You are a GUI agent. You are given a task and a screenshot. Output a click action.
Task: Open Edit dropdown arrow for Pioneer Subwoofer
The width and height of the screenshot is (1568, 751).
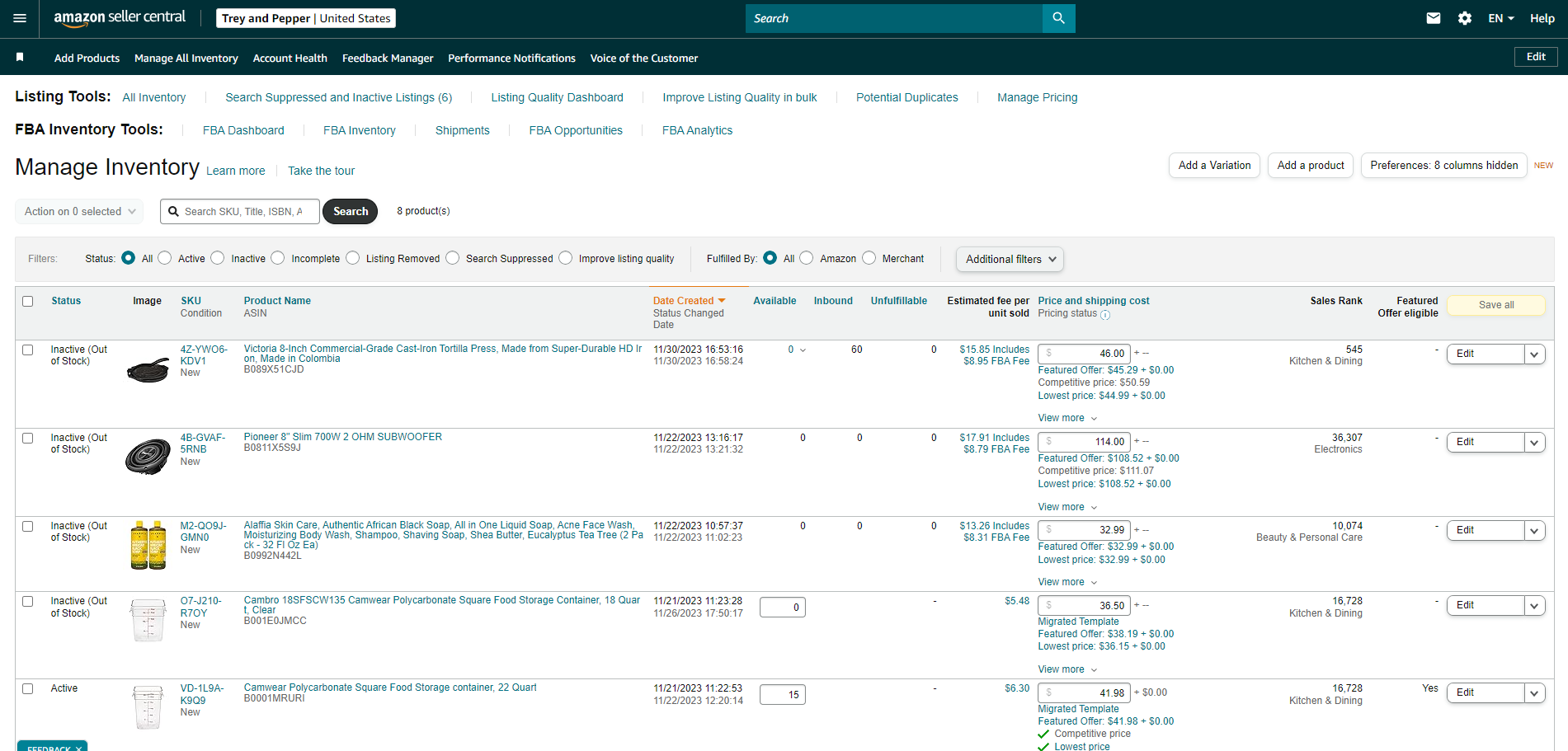point(1535,443)
